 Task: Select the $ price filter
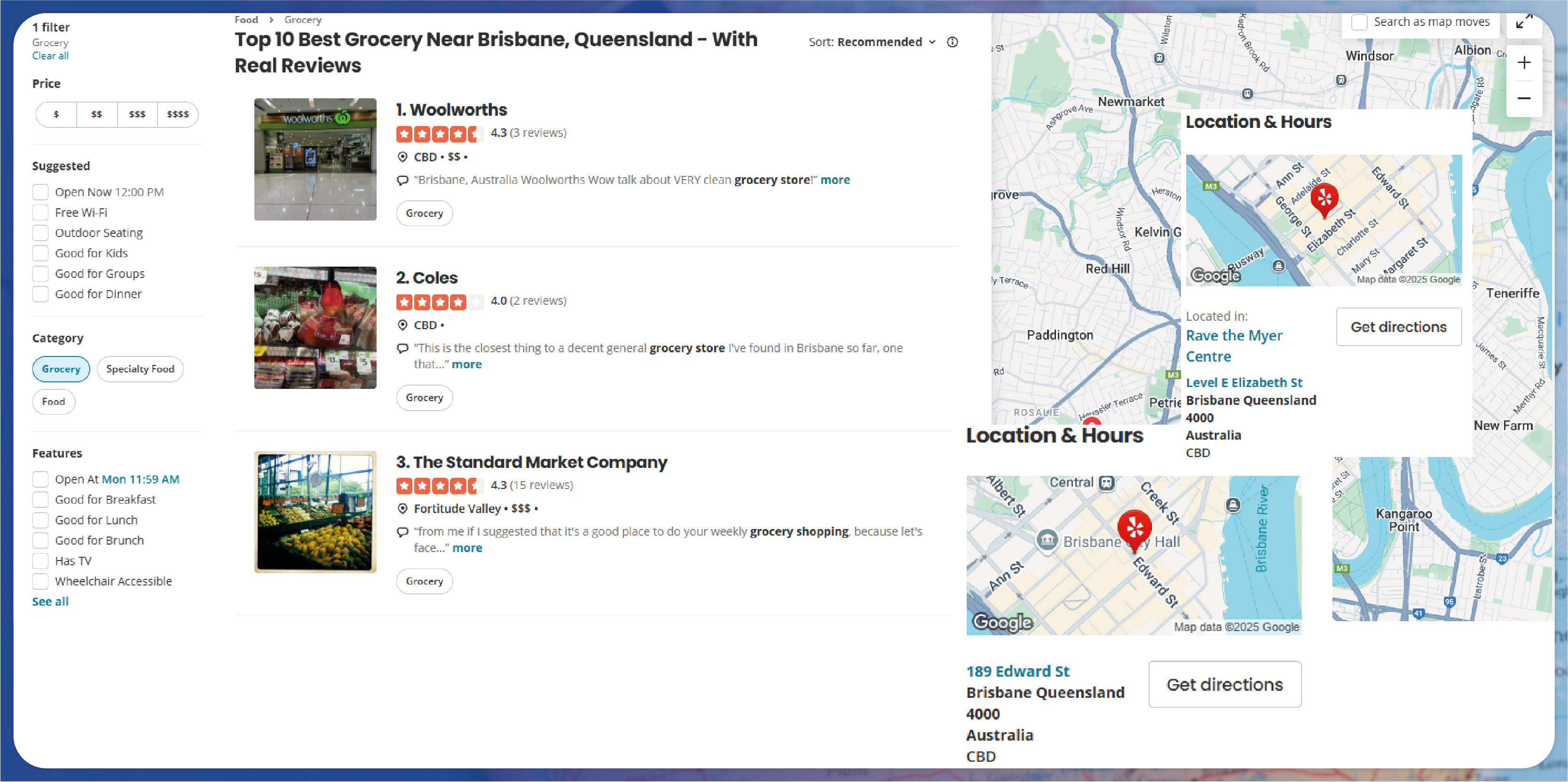pos(56,114)
